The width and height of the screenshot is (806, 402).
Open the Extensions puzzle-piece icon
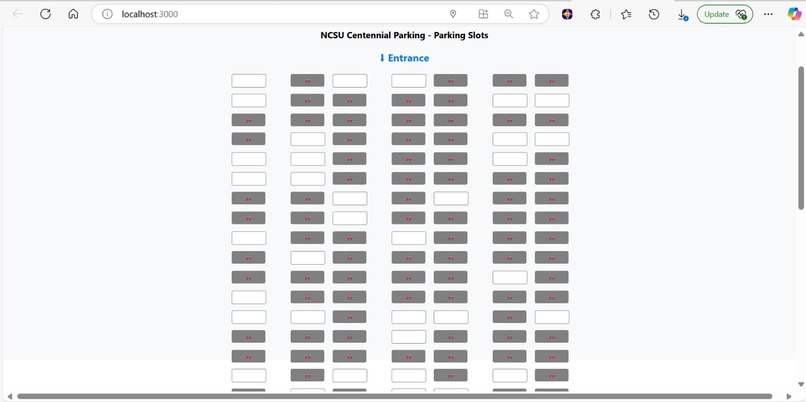click(x=595, y=14)
